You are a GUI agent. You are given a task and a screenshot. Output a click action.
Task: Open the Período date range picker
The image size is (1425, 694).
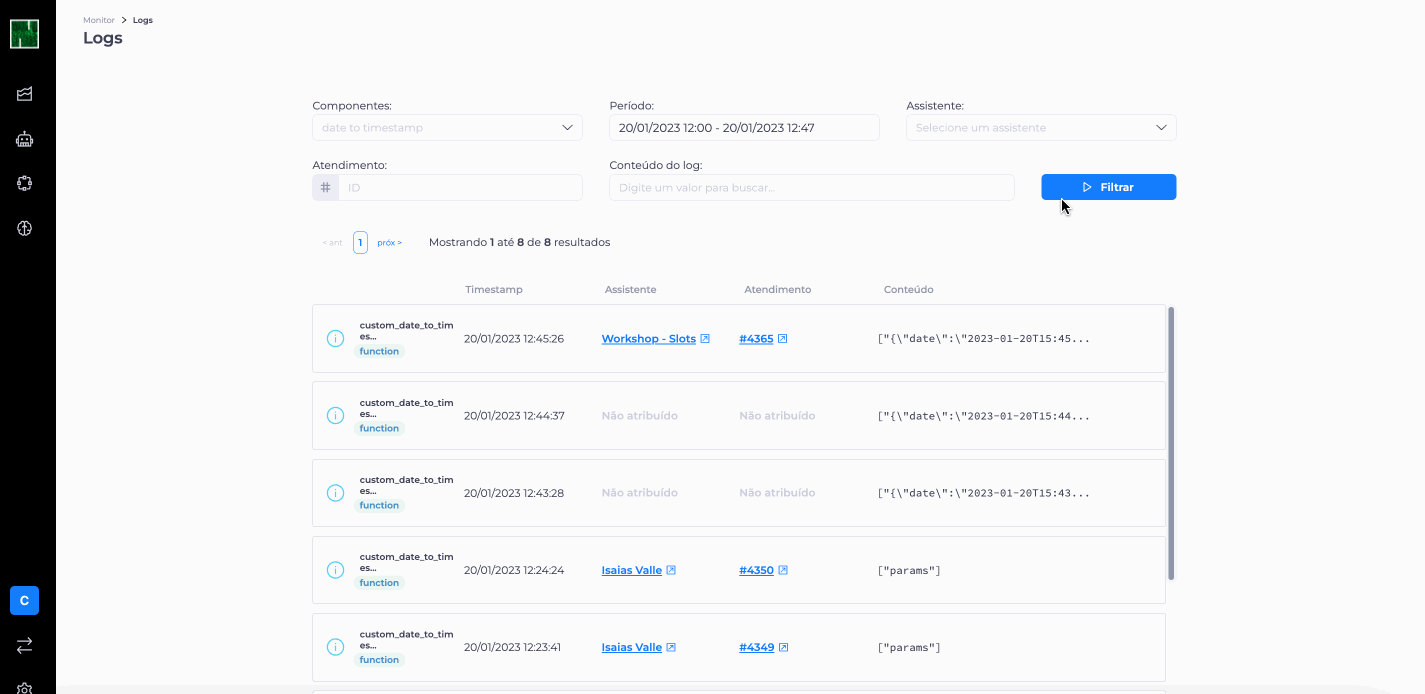[x=744, y=128]
